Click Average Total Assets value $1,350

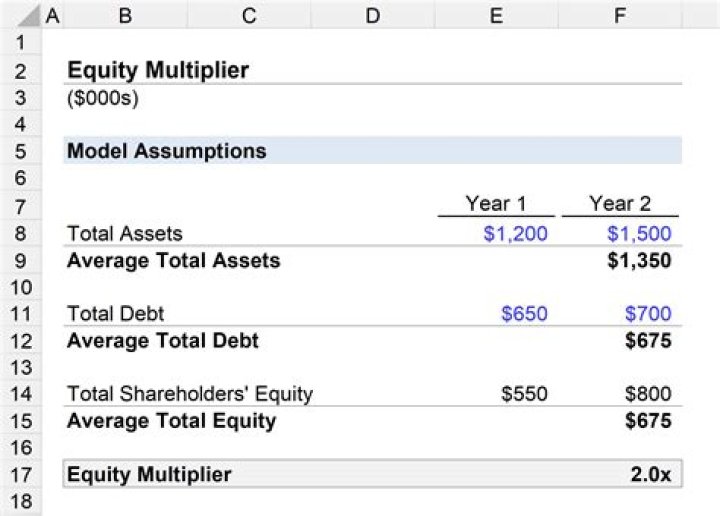coord(639,261)
